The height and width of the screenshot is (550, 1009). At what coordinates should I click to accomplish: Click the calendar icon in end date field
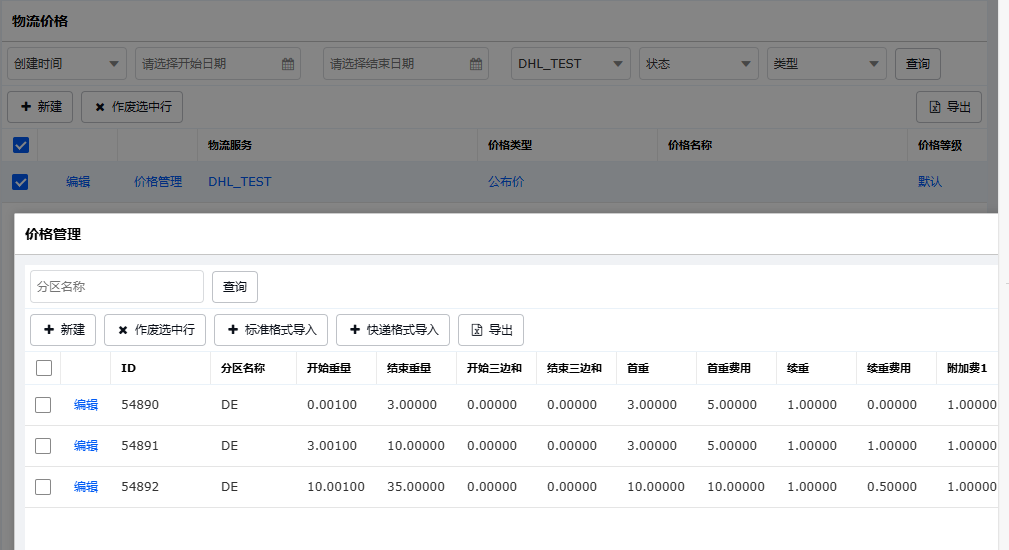coord(476,64)
